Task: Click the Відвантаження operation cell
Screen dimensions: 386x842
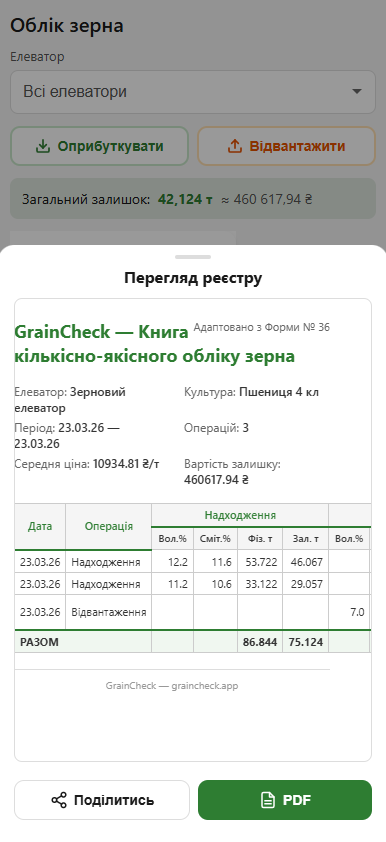Action: (108, 612)
